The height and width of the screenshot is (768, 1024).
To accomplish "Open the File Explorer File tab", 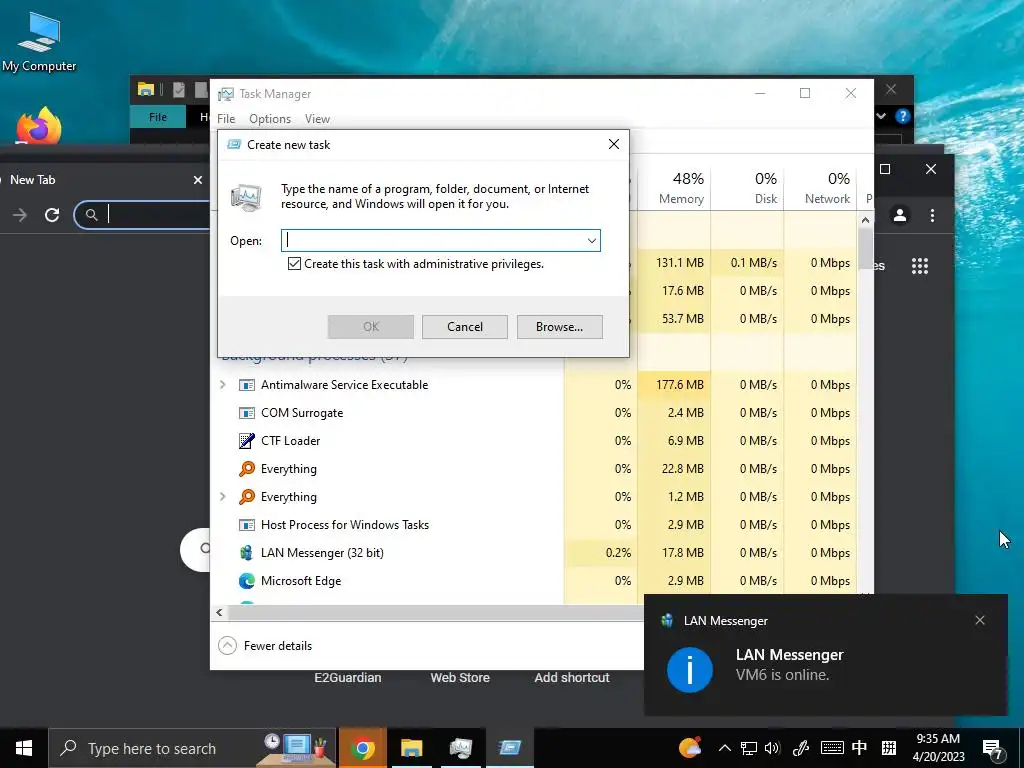I will coord(157,117).
